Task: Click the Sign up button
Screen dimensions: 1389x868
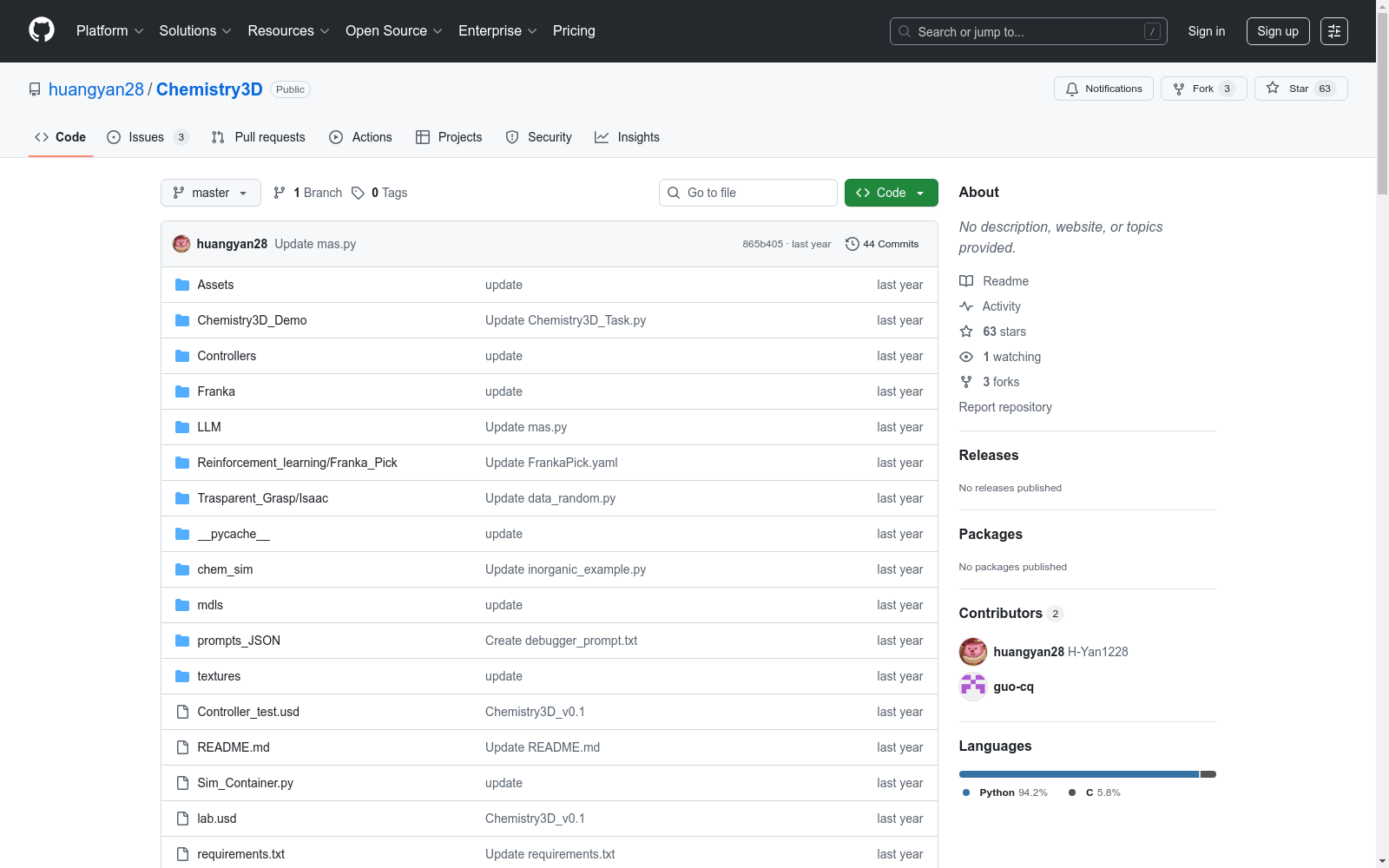Action: (1278, 31)
